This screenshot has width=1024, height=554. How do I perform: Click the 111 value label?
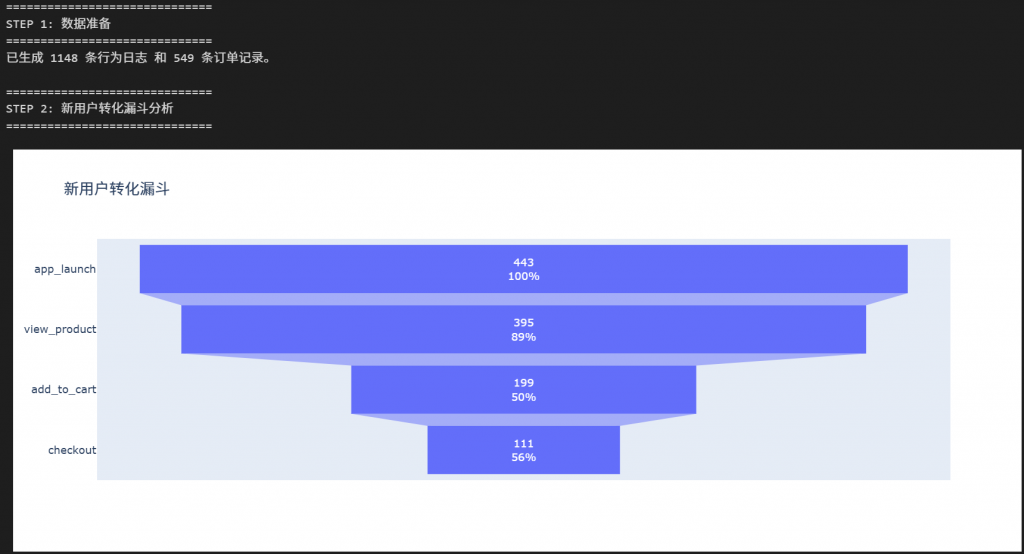[523, 443]
